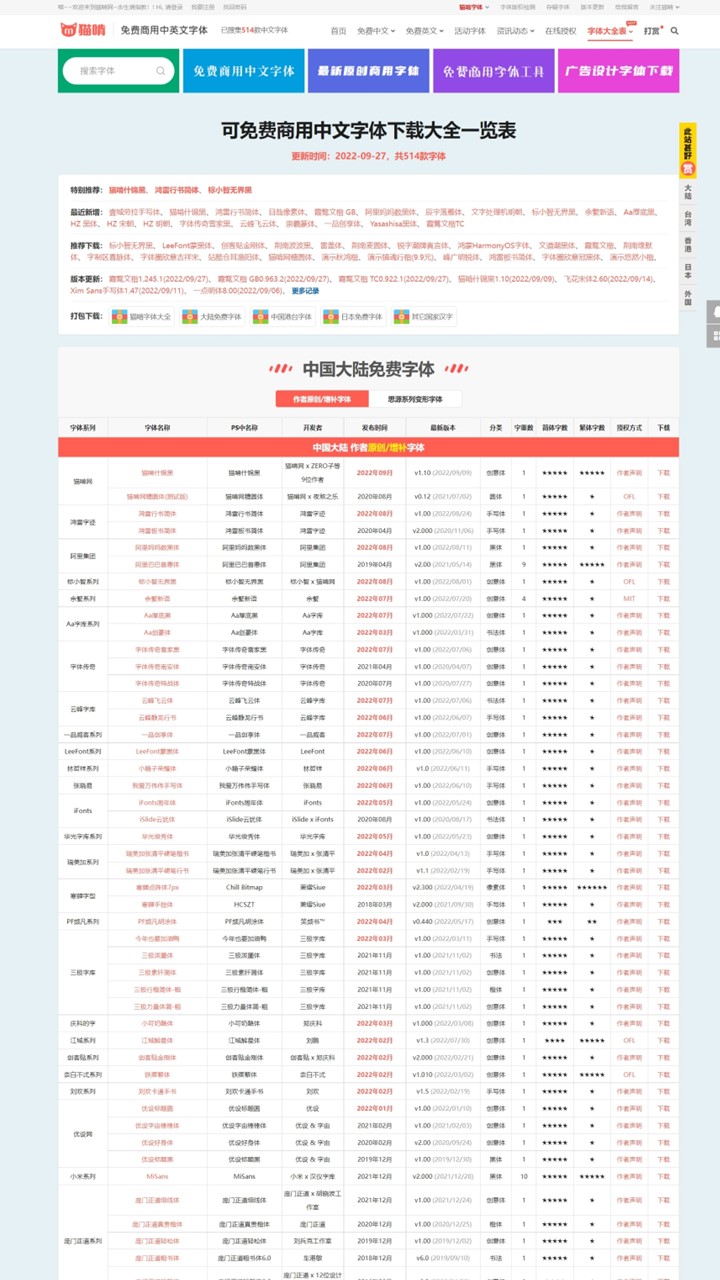Click the search magnifier icon in header

(674, 31)
